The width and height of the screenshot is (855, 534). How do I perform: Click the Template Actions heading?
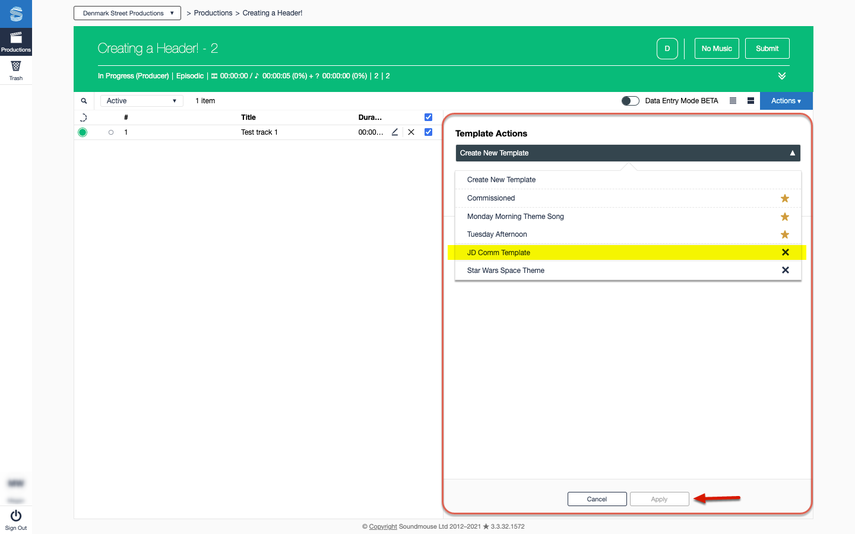tap(491, 134)
